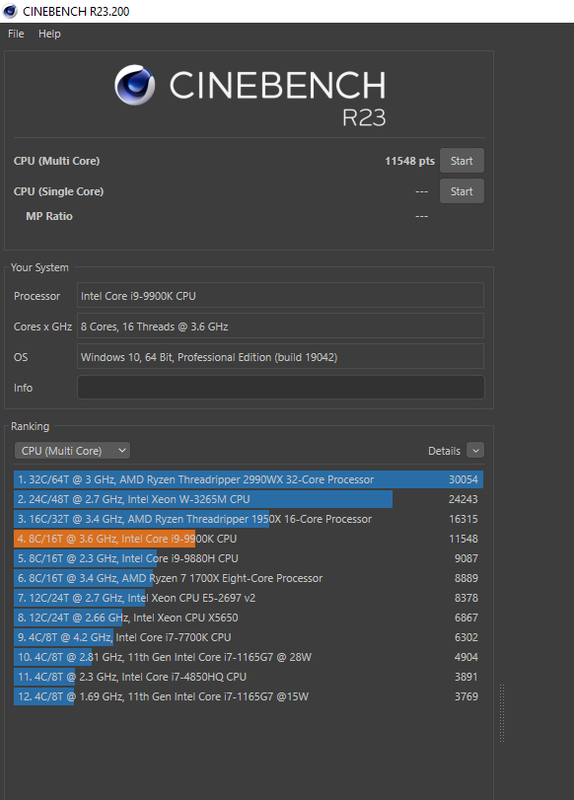Click the 3769 score value

466,696
